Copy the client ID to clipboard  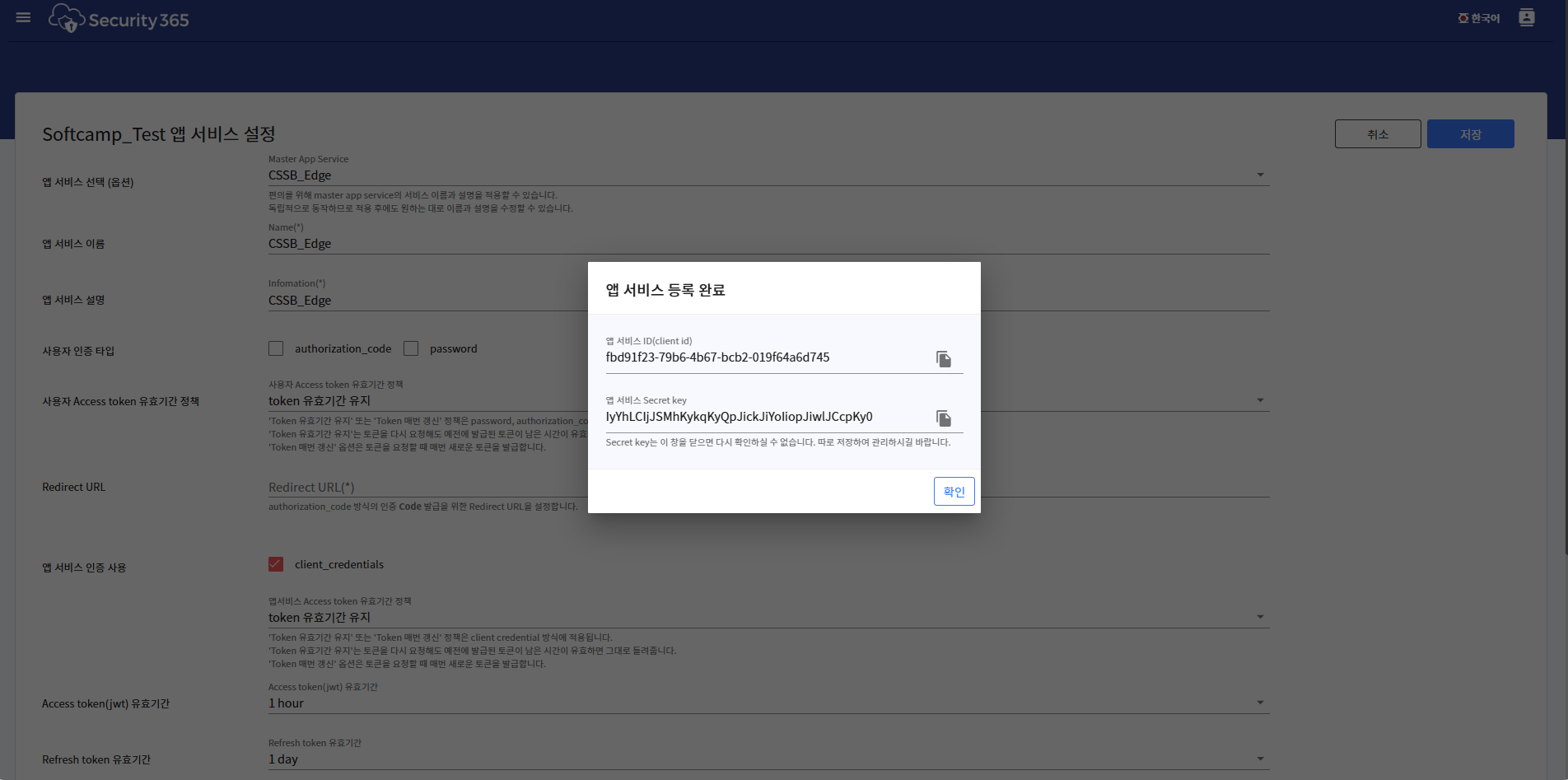pos(943,359)
